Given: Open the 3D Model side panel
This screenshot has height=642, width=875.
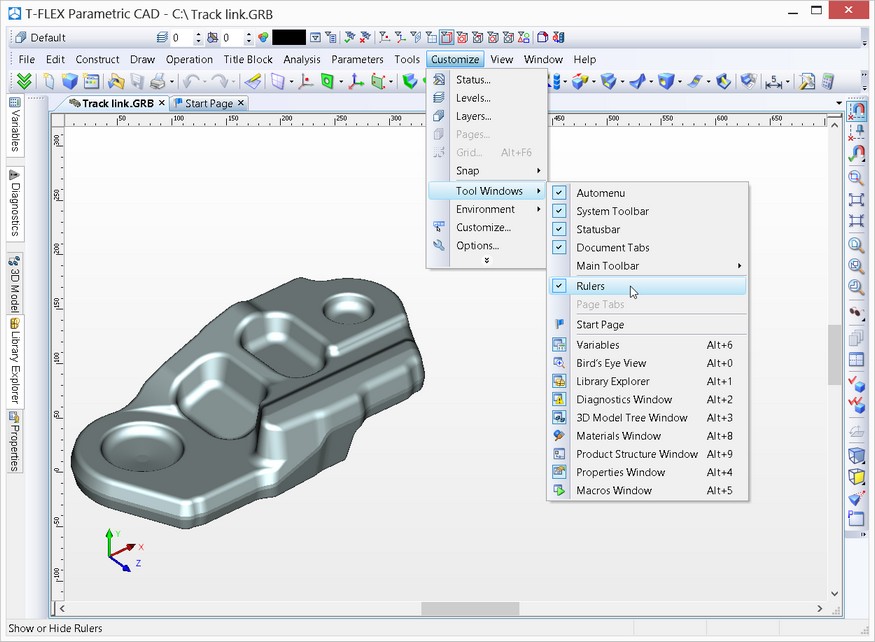Looking at the screenshot, I should click(15, 283).
